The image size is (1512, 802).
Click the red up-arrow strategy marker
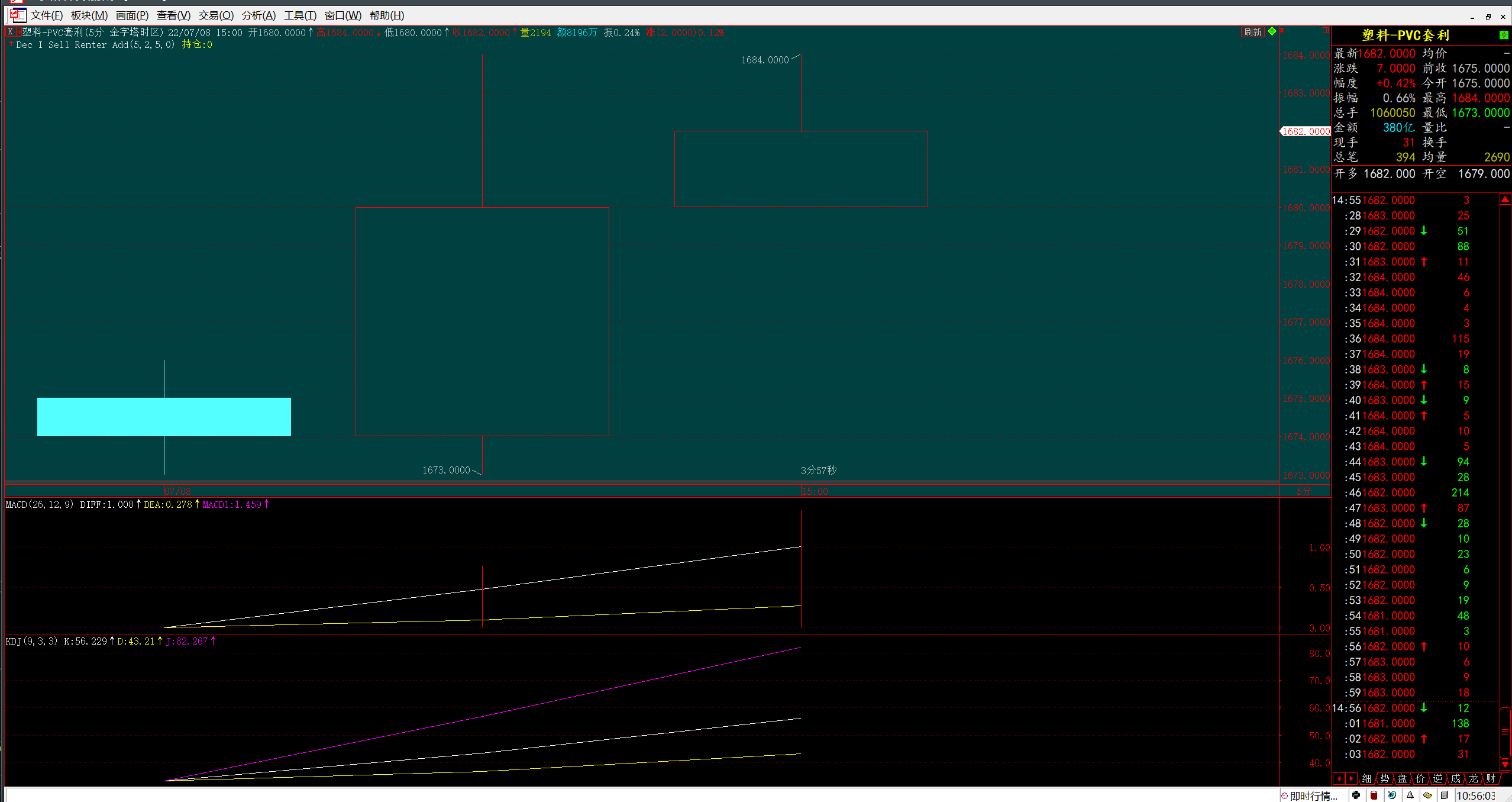tap(11, 44)
